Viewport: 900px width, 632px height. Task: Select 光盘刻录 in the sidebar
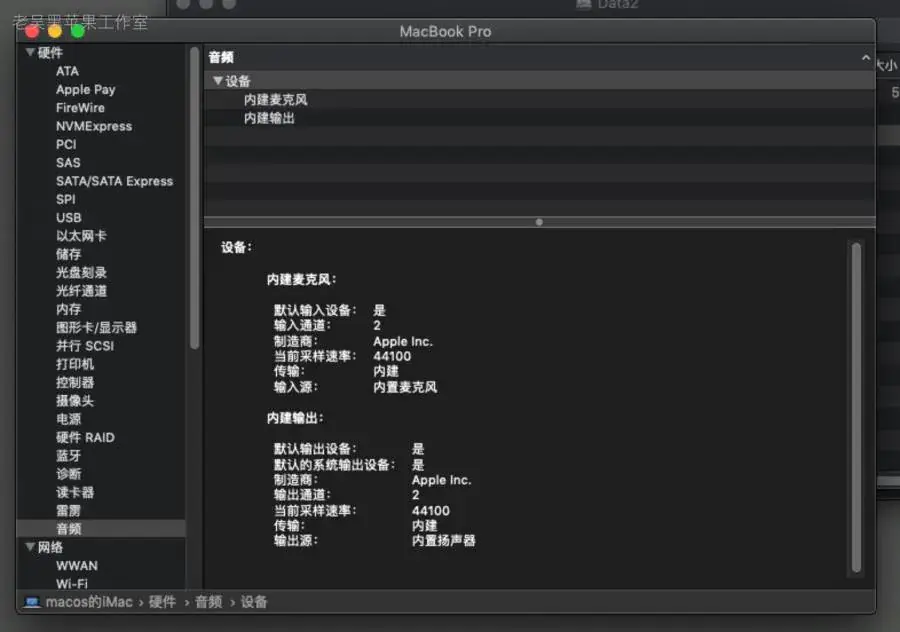pyautogui.click(x=81, y=273)
